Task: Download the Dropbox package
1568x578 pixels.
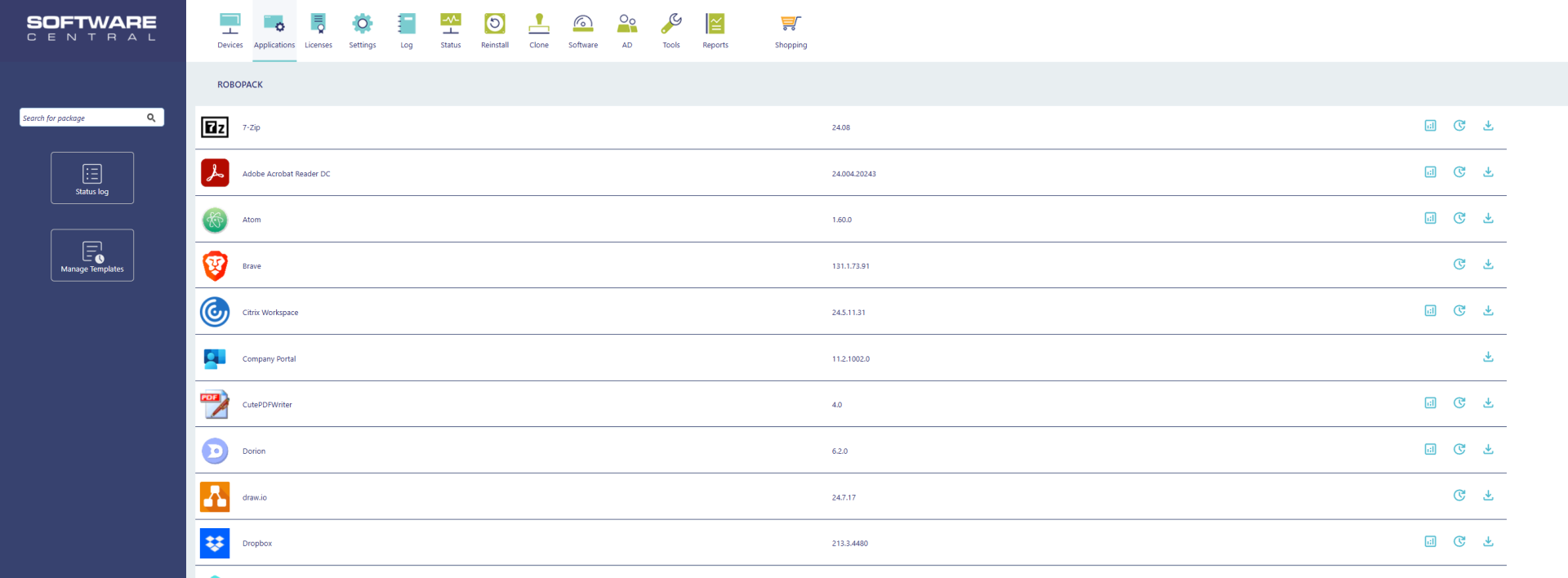Action: (x=1488, y=542)
